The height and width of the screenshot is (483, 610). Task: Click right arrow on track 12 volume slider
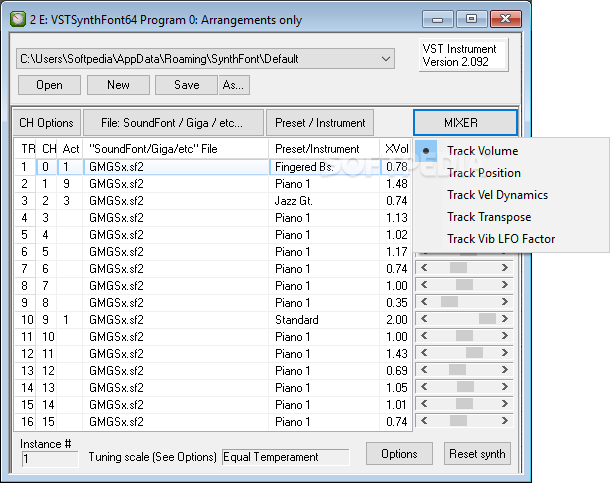coord(505,353)
